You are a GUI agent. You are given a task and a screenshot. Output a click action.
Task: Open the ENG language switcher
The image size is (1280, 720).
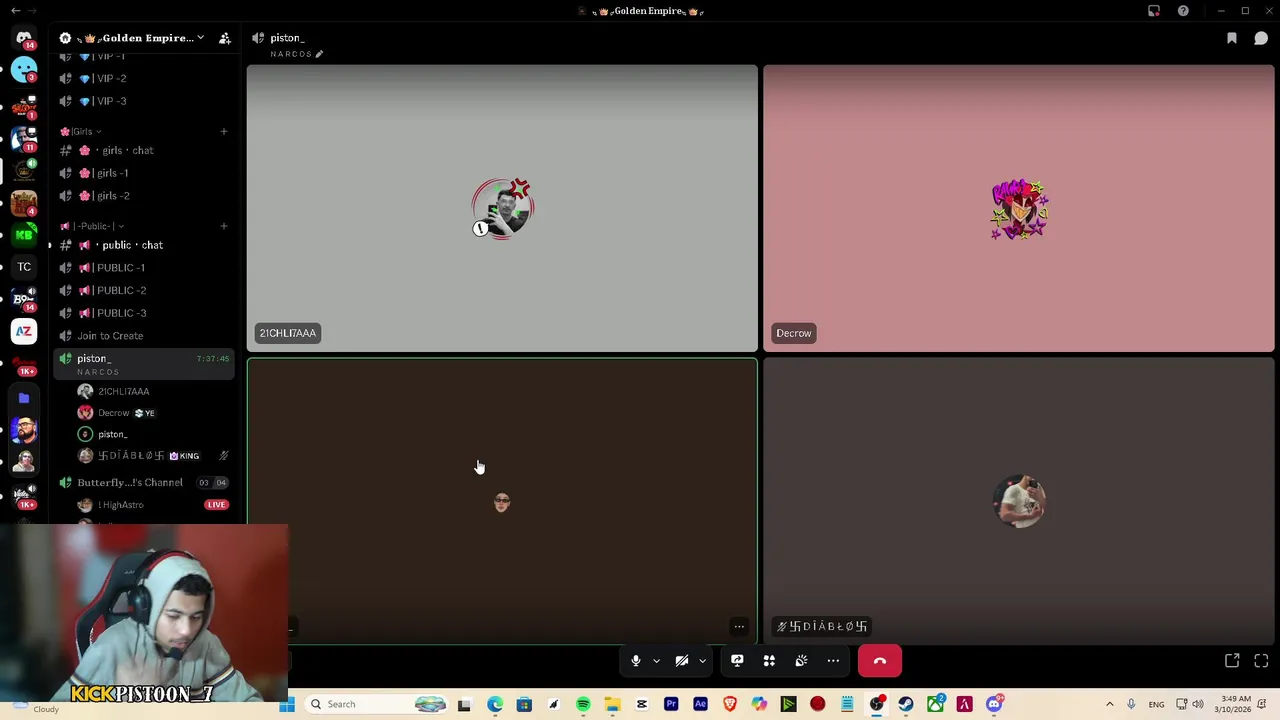click(1156, 704)
